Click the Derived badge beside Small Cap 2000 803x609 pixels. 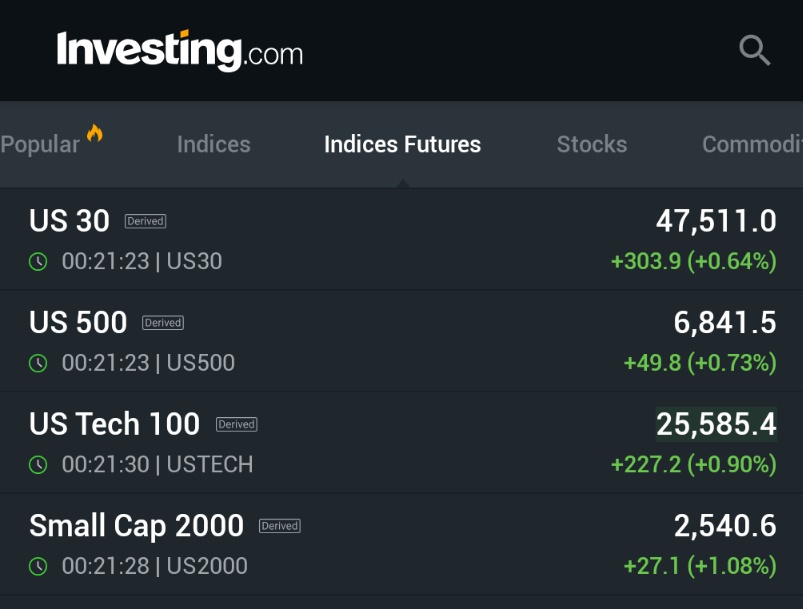(280, 526)
